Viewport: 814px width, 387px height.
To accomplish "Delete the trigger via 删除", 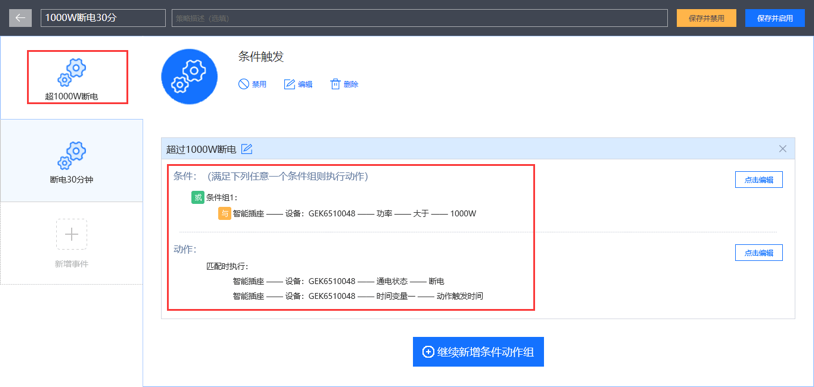I will pyautogui.click(x=344, y=84).
